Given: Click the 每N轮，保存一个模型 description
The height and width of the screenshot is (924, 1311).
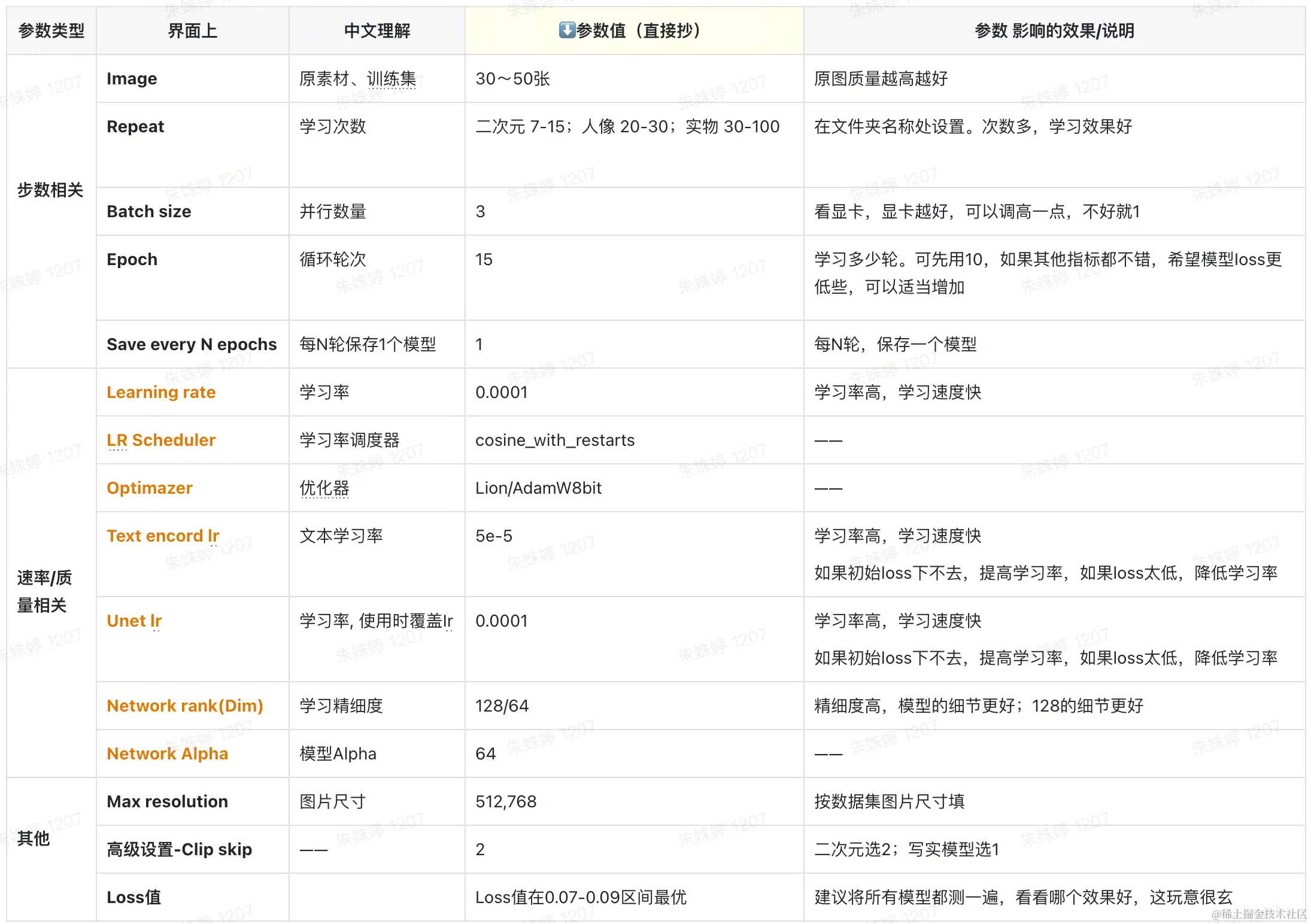Looking at the screenshot, I should tap(895, 344).
